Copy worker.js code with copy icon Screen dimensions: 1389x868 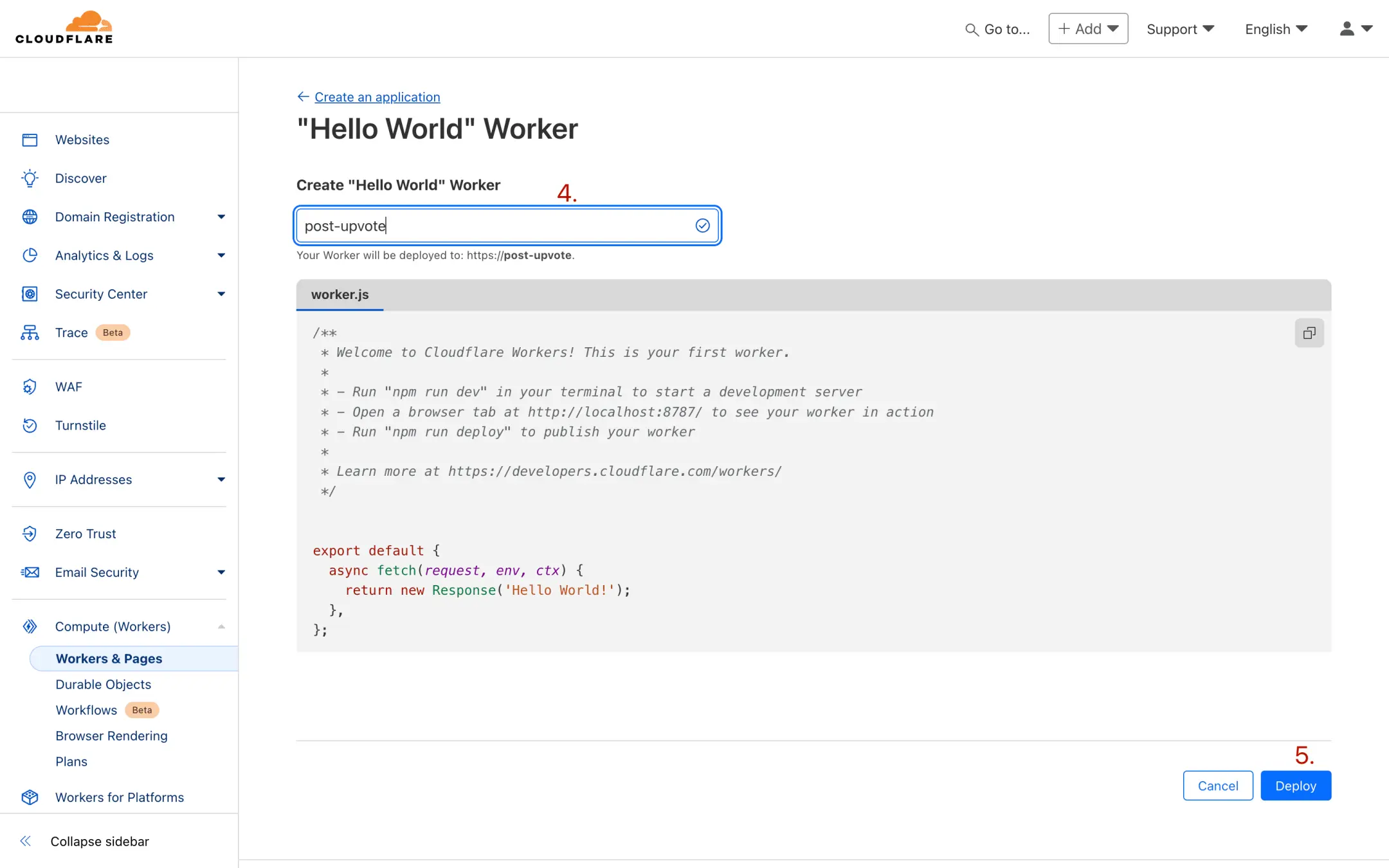click(1309, 333)
